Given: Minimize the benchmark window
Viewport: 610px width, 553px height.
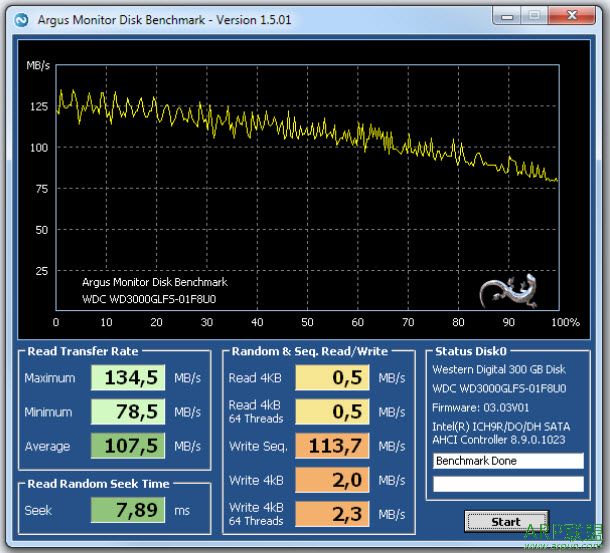Looking at the screenshot, I should coord(506,17).
